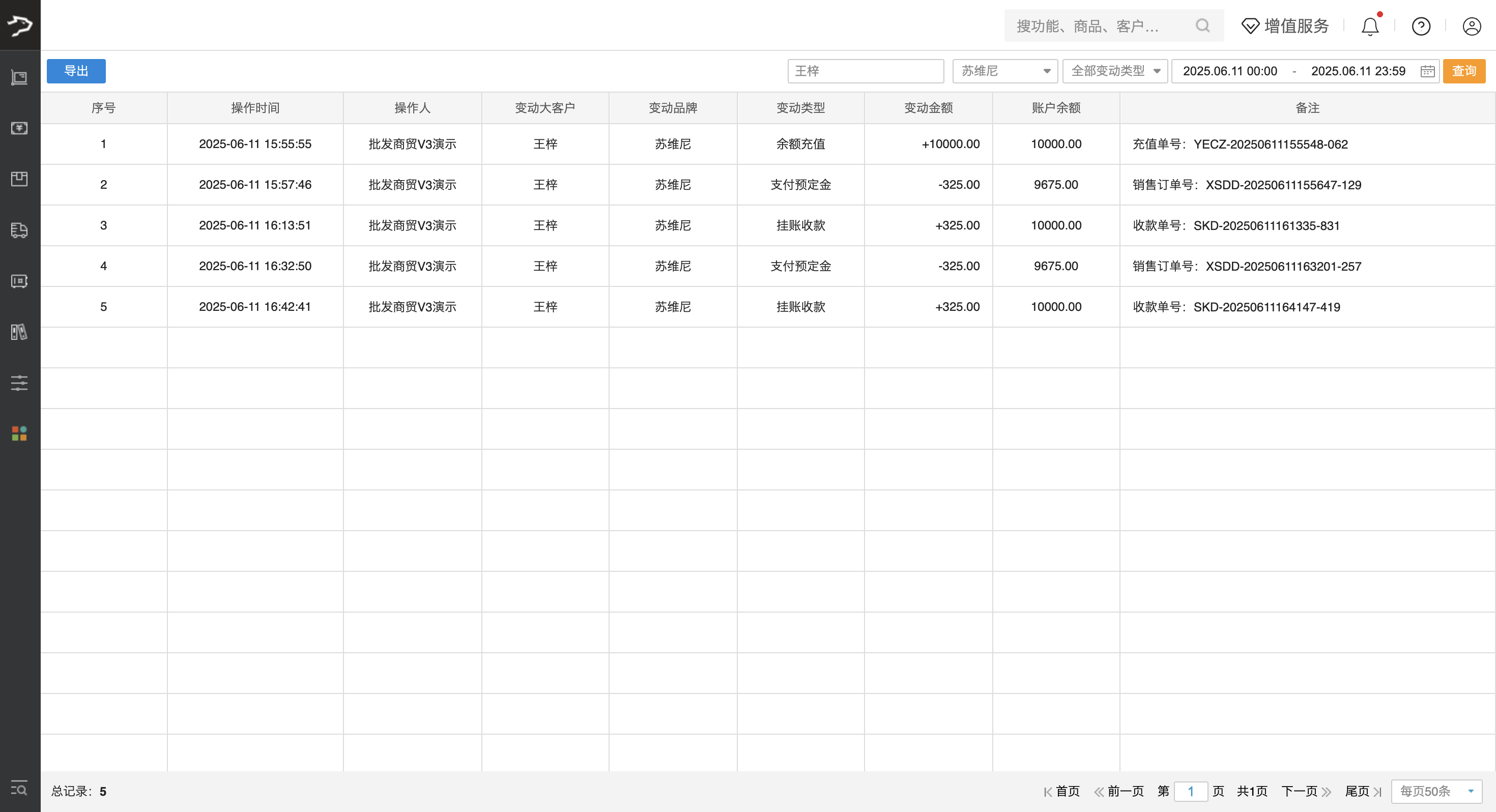The height and width of the screenshot is (812, 1496).
Task: Go to last page with 尾页
Action: tap(1364, 791)
